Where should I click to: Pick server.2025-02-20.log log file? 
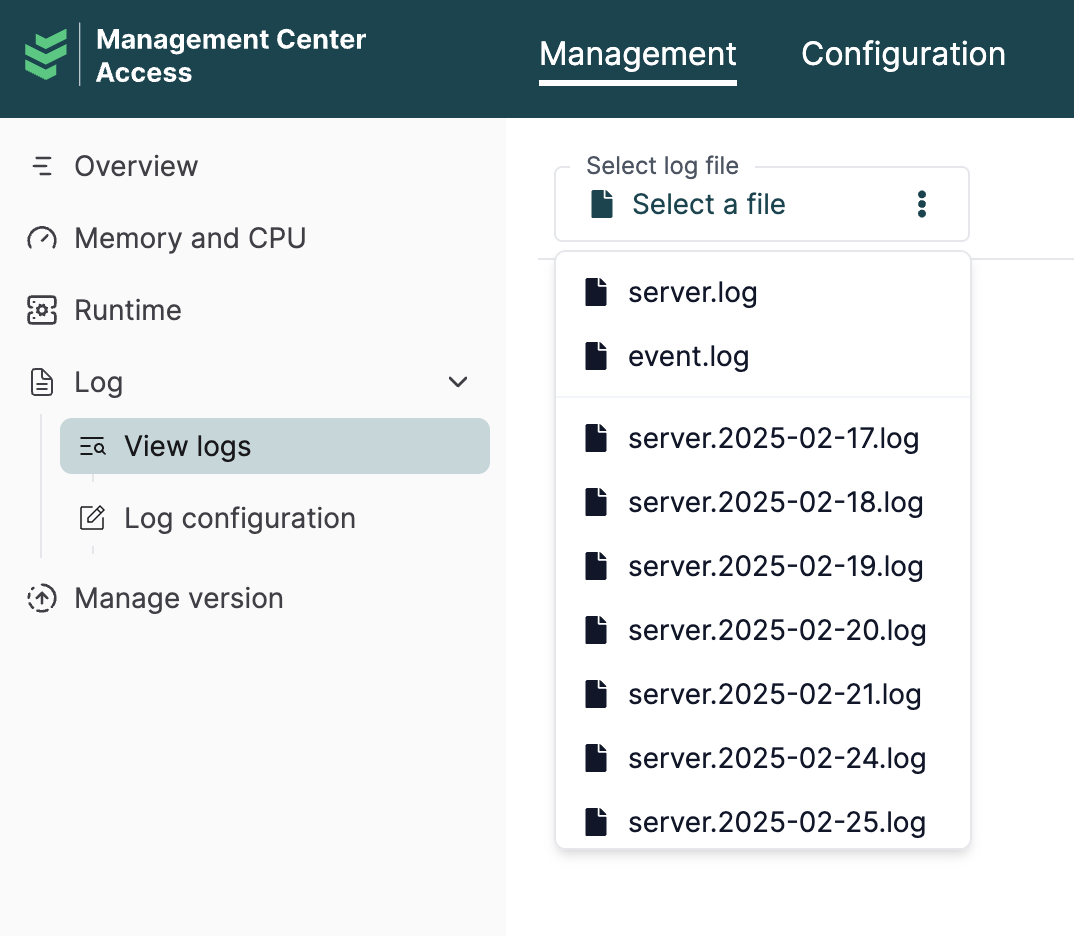[x=777, y=630]
